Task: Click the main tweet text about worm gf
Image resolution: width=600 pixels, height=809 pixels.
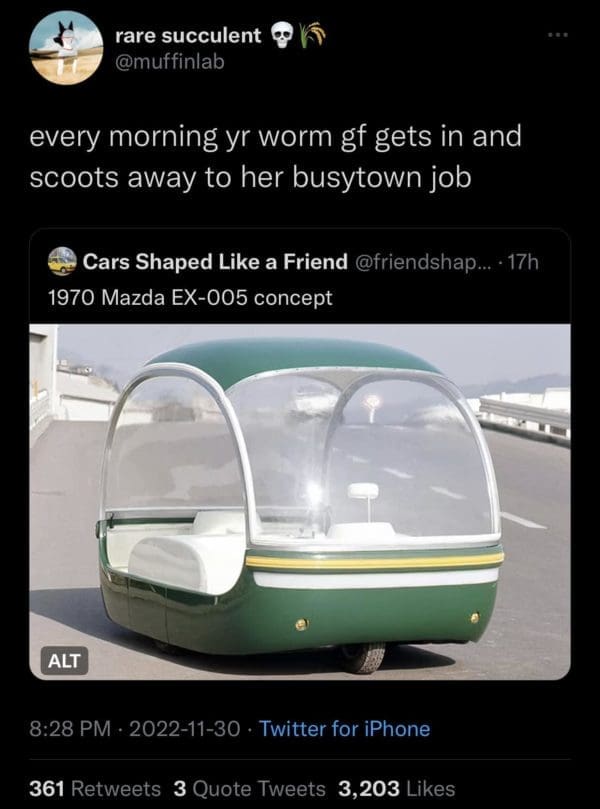Action: pos(275,157)
